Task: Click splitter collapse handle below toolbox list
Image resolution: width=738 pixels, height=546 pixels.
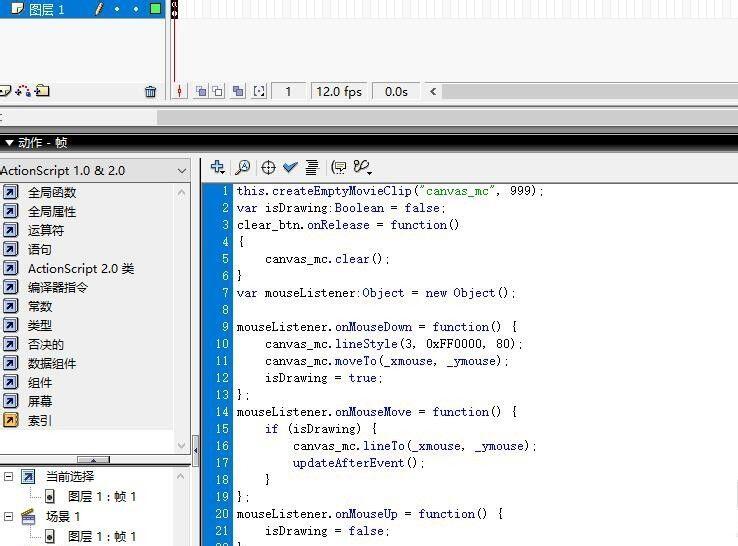Action: point(93,459)
